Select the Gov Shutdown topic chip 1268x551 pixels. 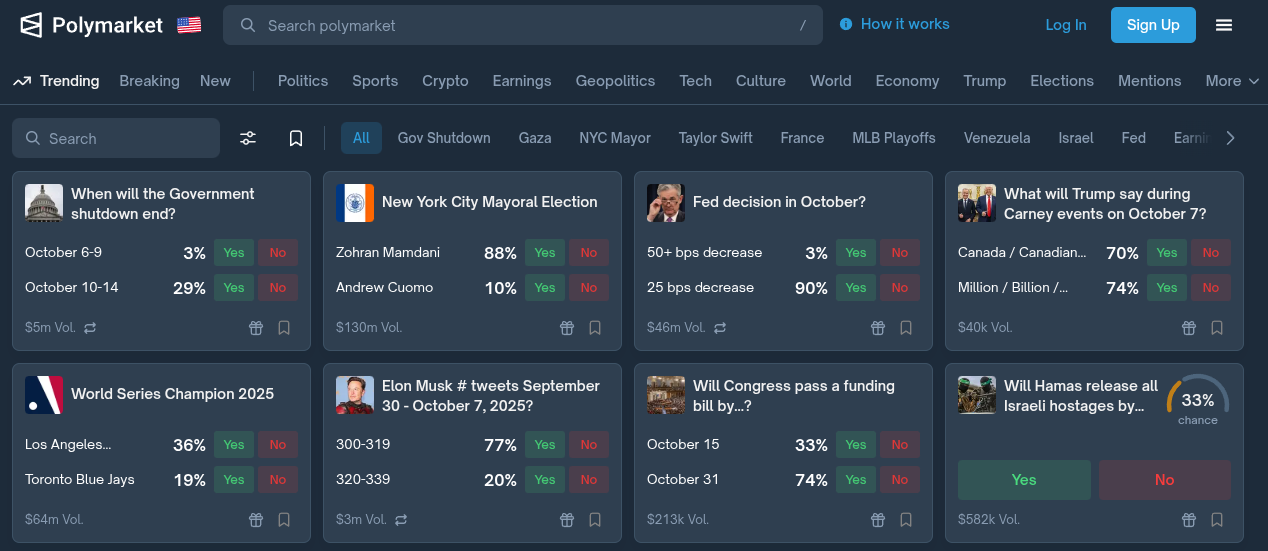pyautogui.click(x=444, y=138)
